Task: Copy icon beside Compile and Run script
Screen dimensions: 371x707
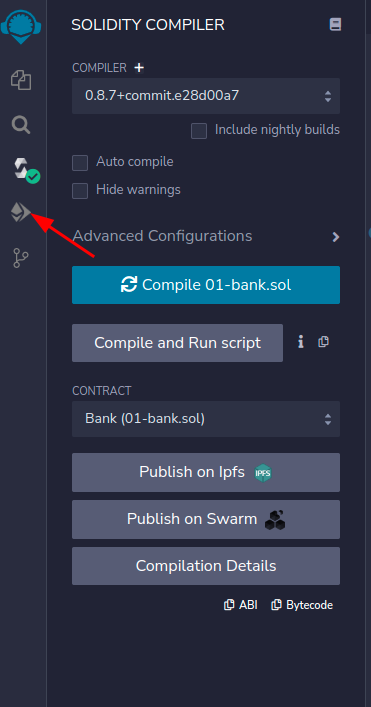Action: coord(323,342)
